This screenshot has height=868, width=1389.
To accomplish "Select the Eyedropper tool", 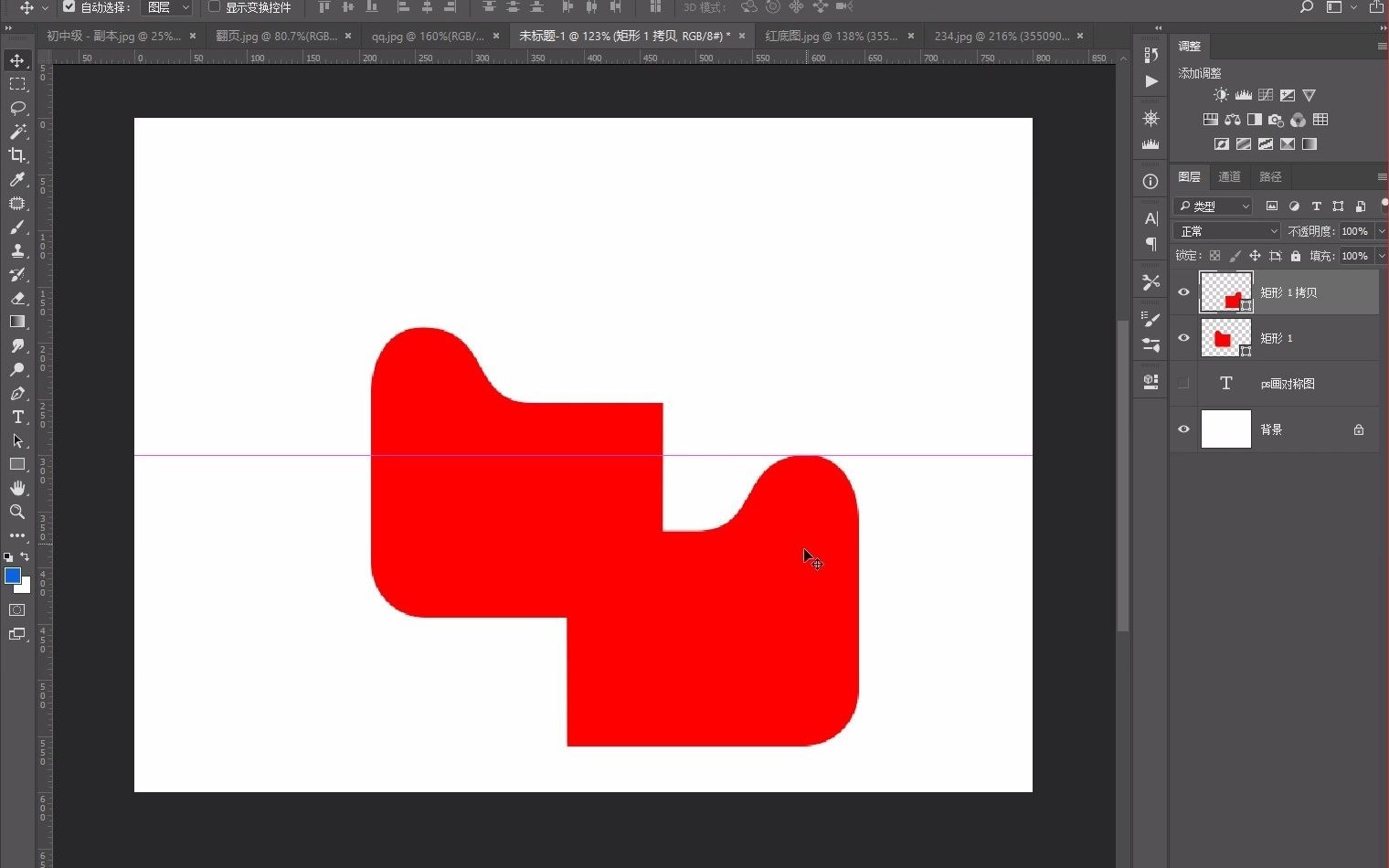I will [x=17, y=179].
